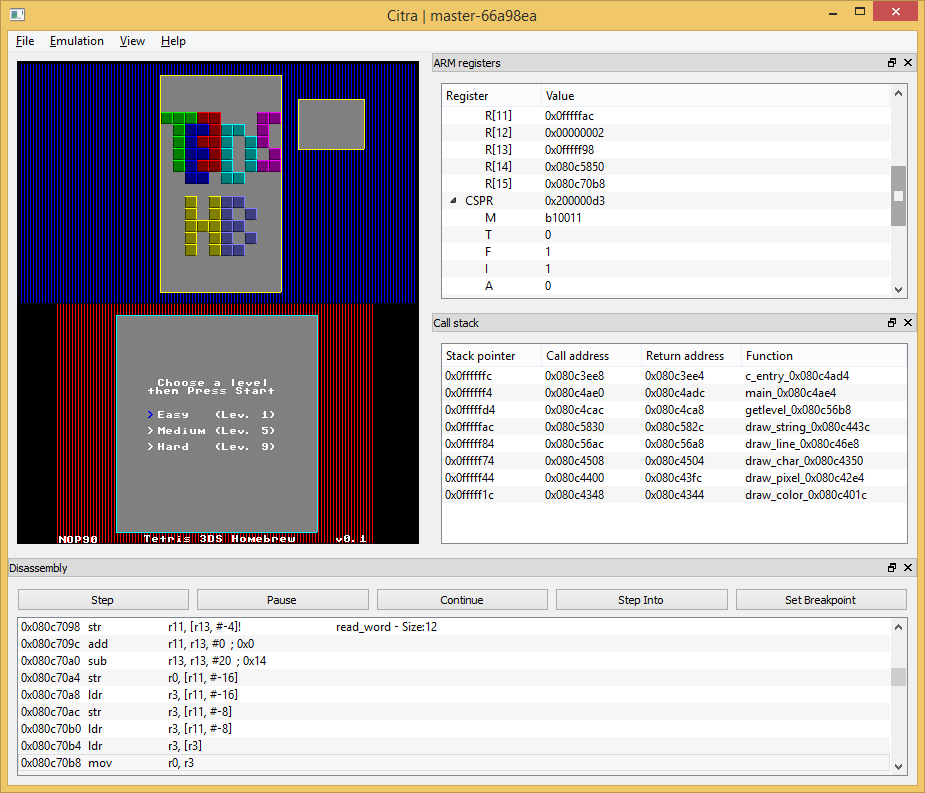Close the ARM registers panel
The image size is (925, 793).
tap(908, 63)
